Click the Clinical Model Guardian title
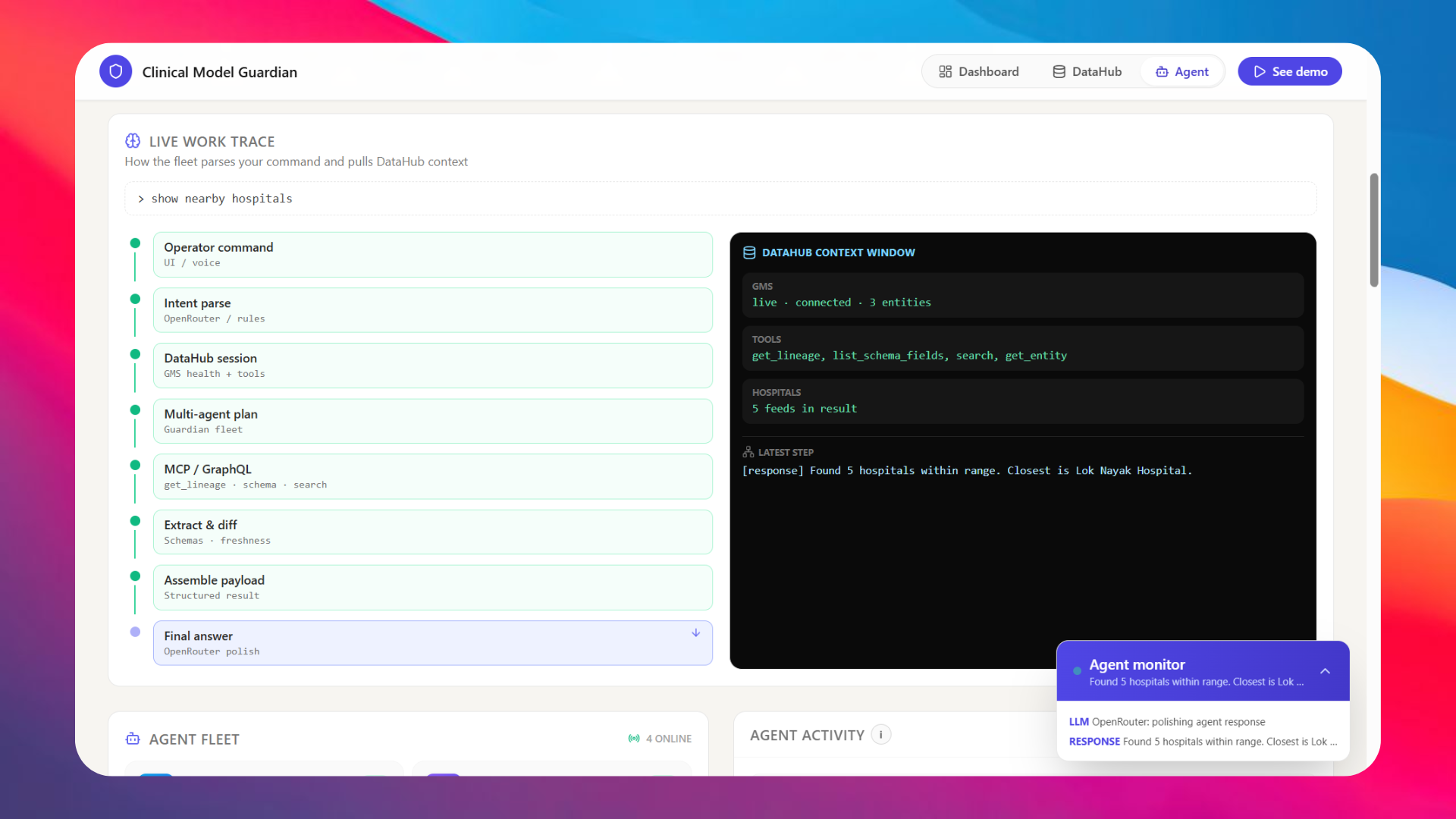Image resolution: width=1456 pixels, height=819 pixels. click(x=219, y=72)
